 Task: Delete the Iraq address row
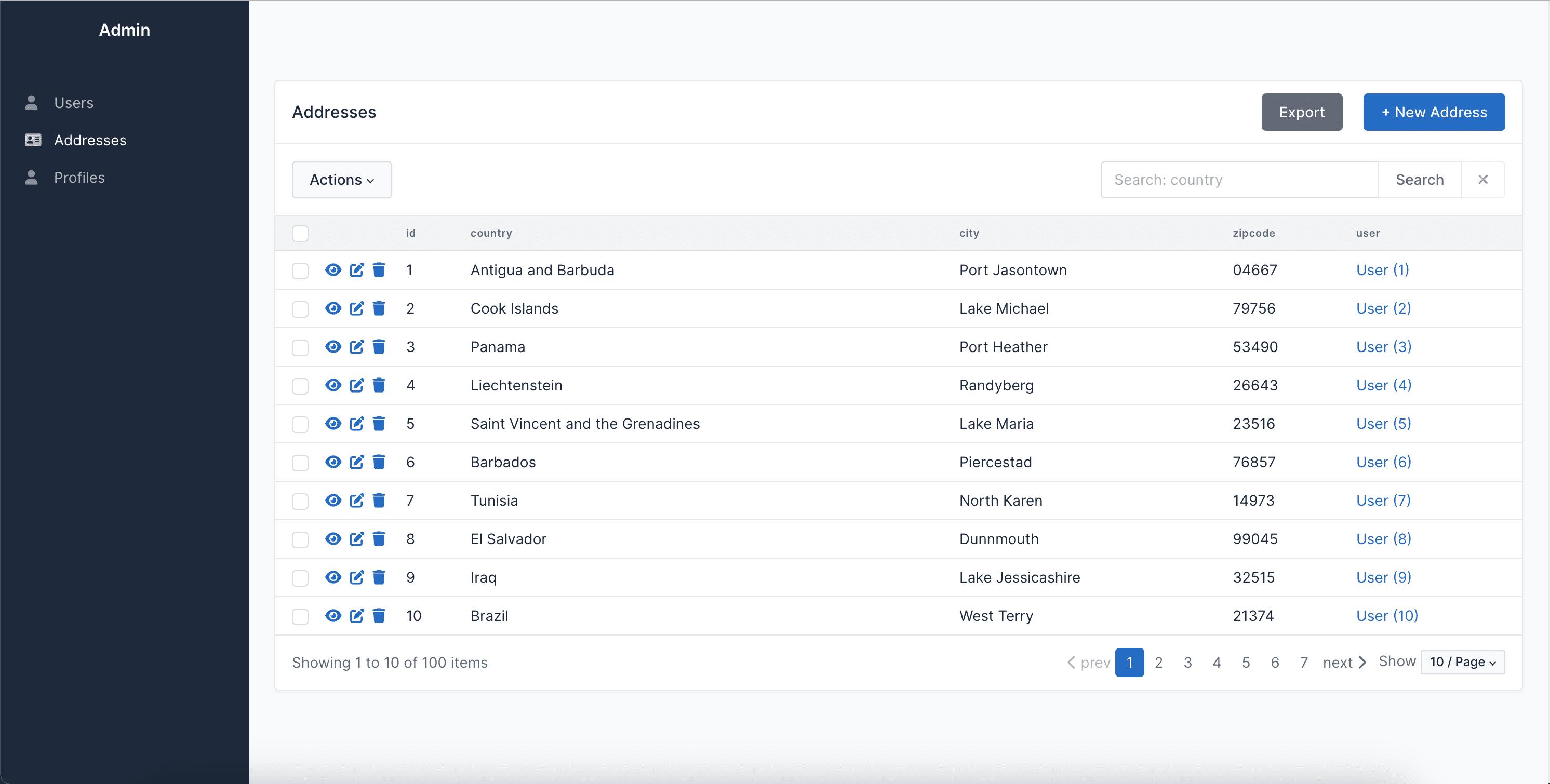click(x=379, y=577)
